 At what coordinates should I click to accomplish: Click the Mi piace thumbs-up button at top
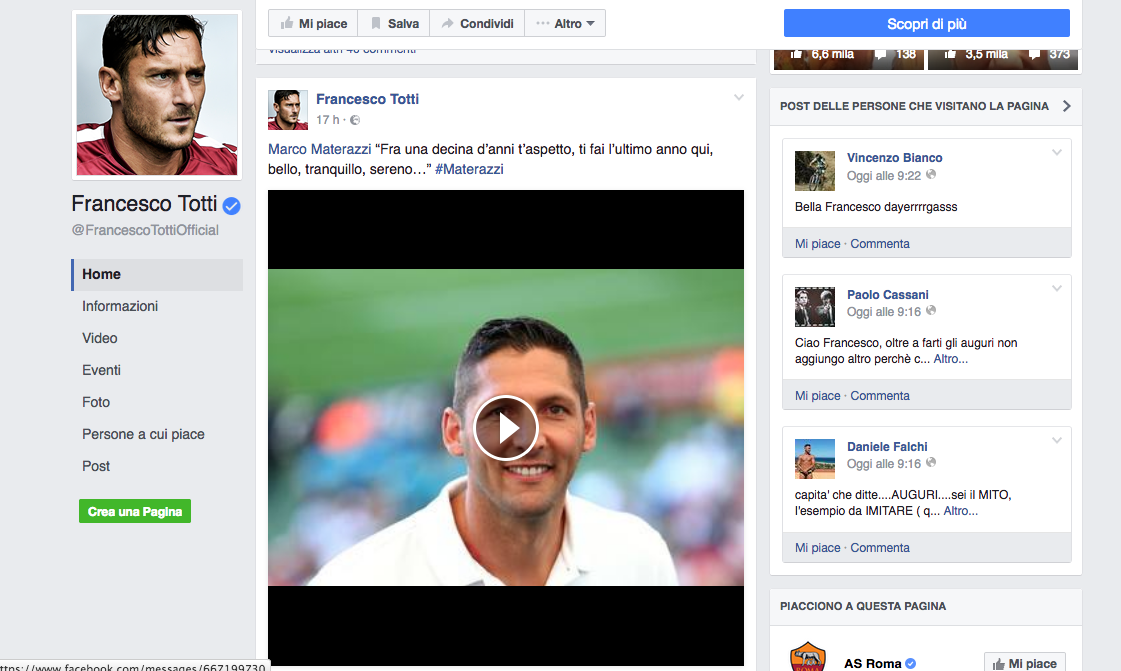pos(313,24)
